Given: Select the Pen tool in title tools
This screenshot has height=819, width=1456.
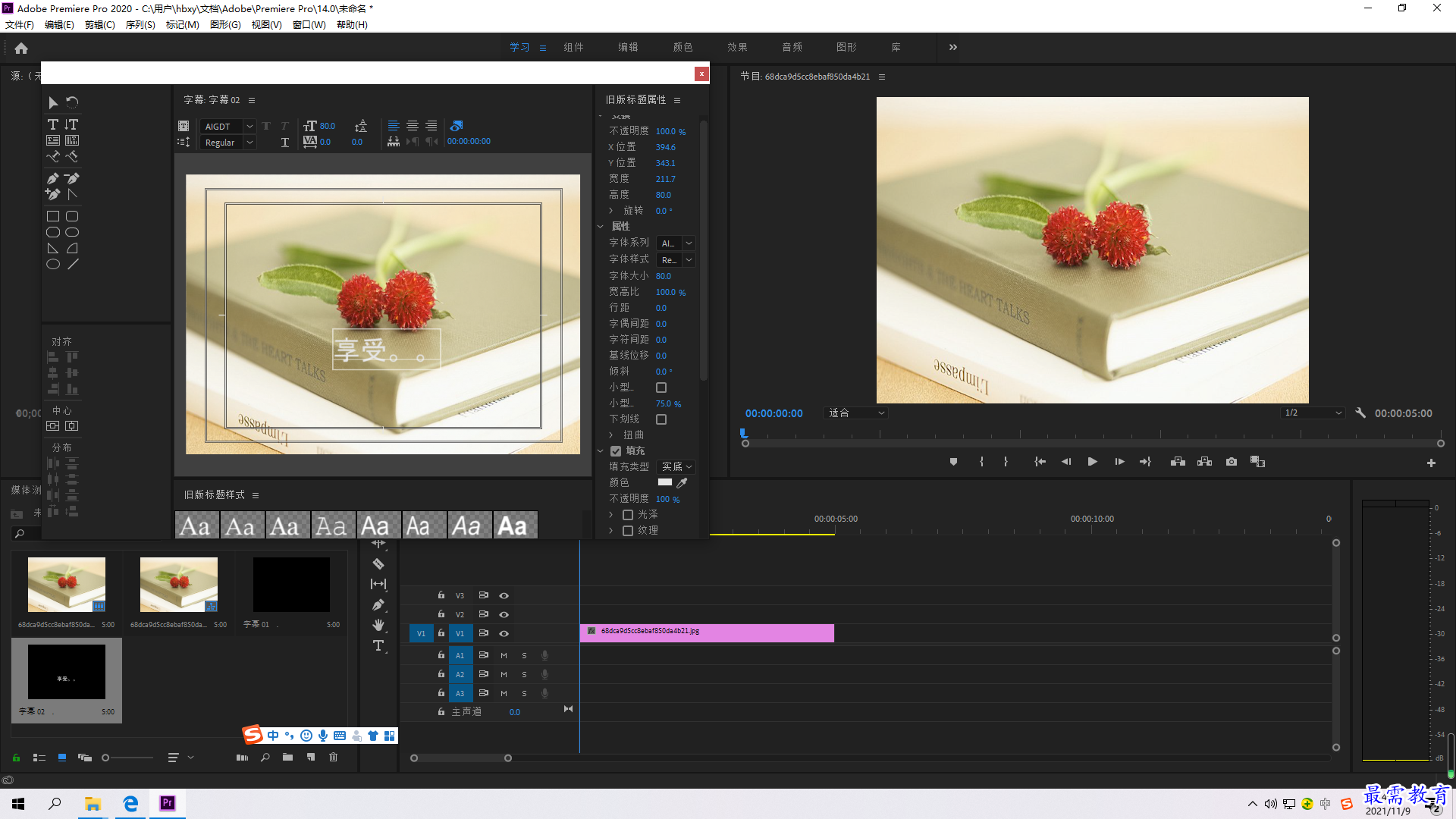Looking at the screenshot, I should pyautogui.click(x=53, y=179).
